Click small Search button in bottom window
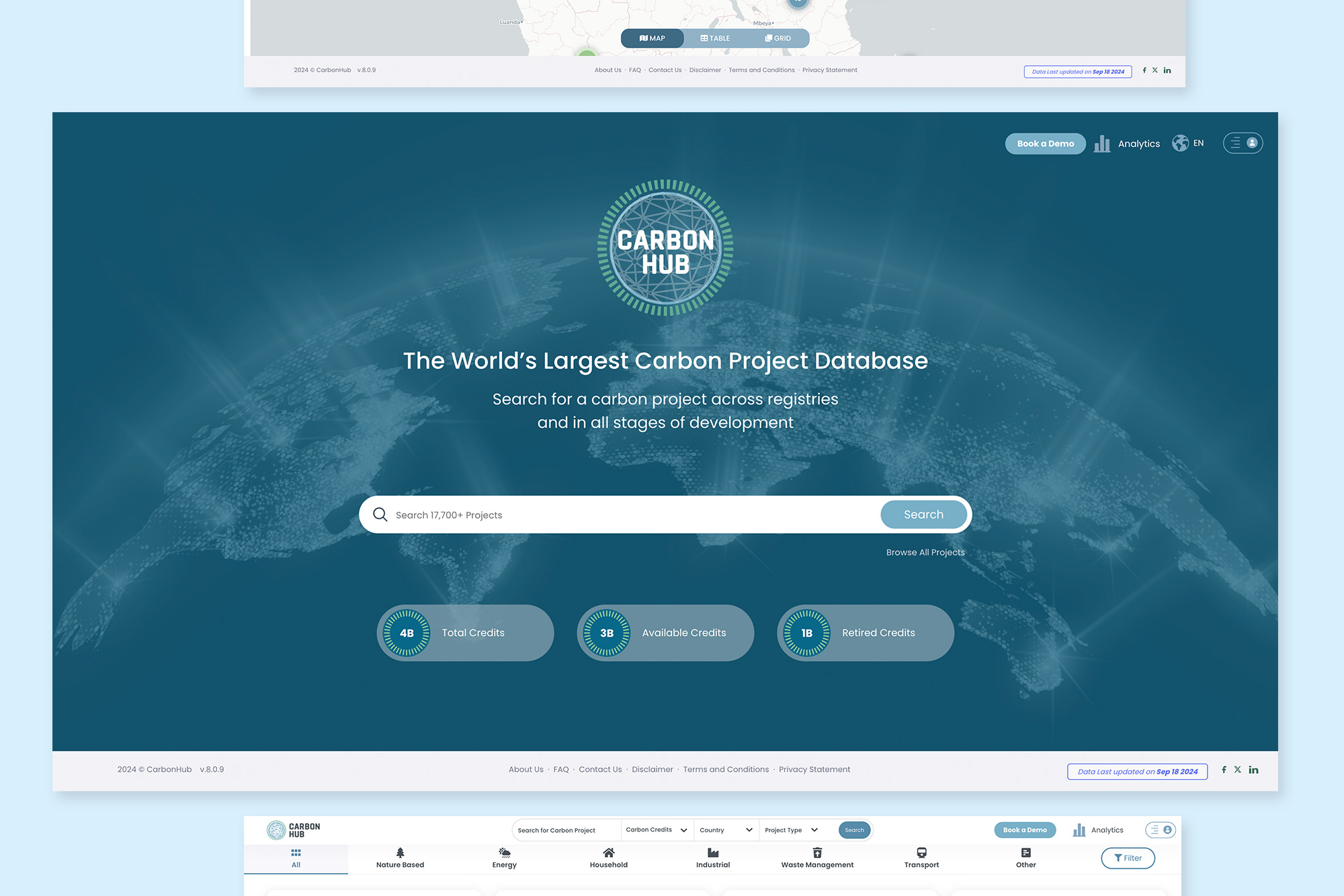The height and width of the screenshot is (896, 1344). point(854,830)
